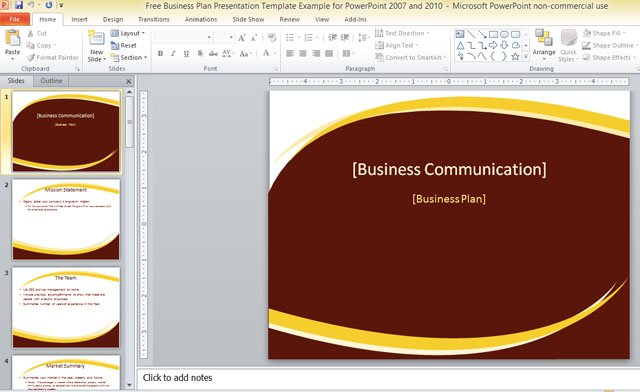Select the Text Box shape

(x=460, y=34)
